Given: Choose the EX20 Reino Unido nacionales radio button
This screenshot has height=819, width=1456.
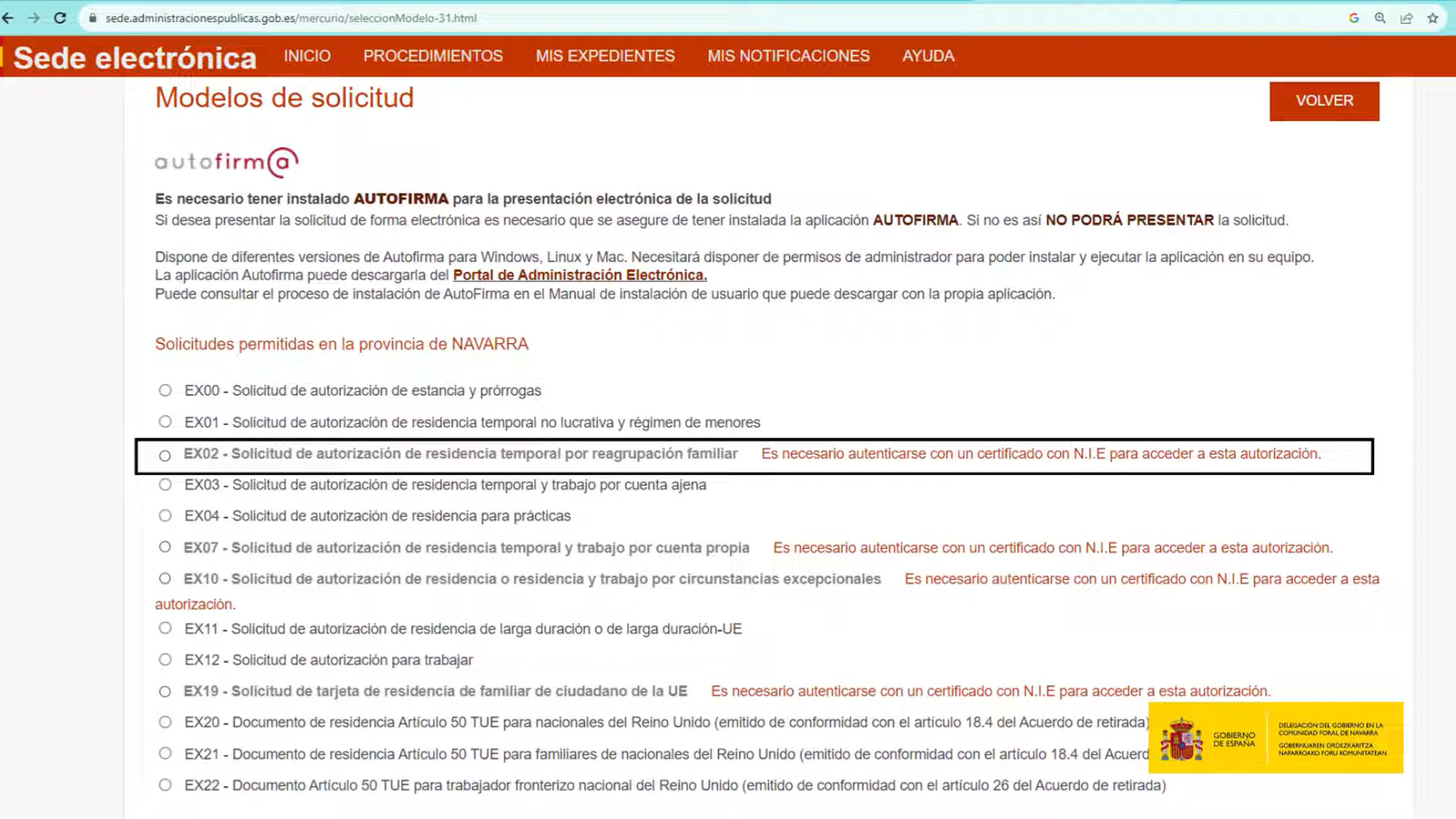Looking at the screenshot, I should 165,722.
